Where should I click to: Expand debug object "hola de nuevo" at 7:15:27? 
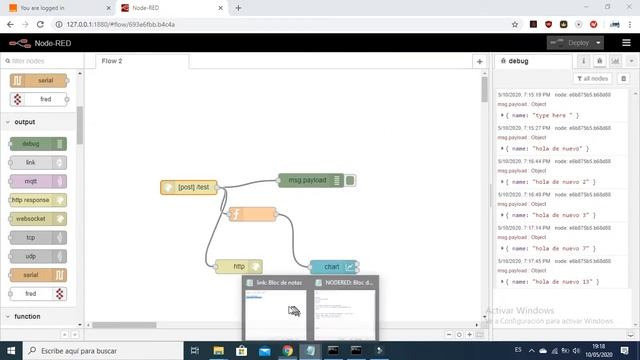502,149
